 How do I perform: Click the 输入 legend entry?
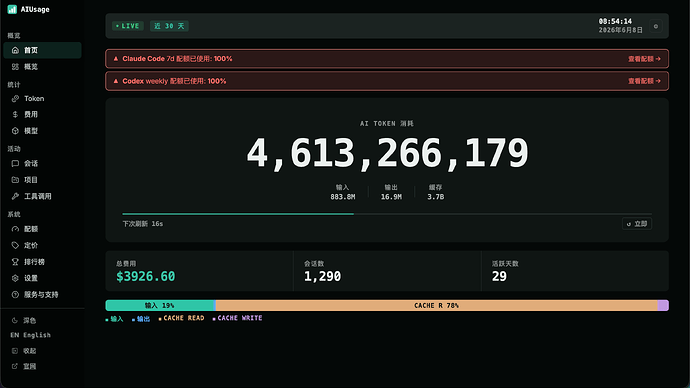pos(114,318)
